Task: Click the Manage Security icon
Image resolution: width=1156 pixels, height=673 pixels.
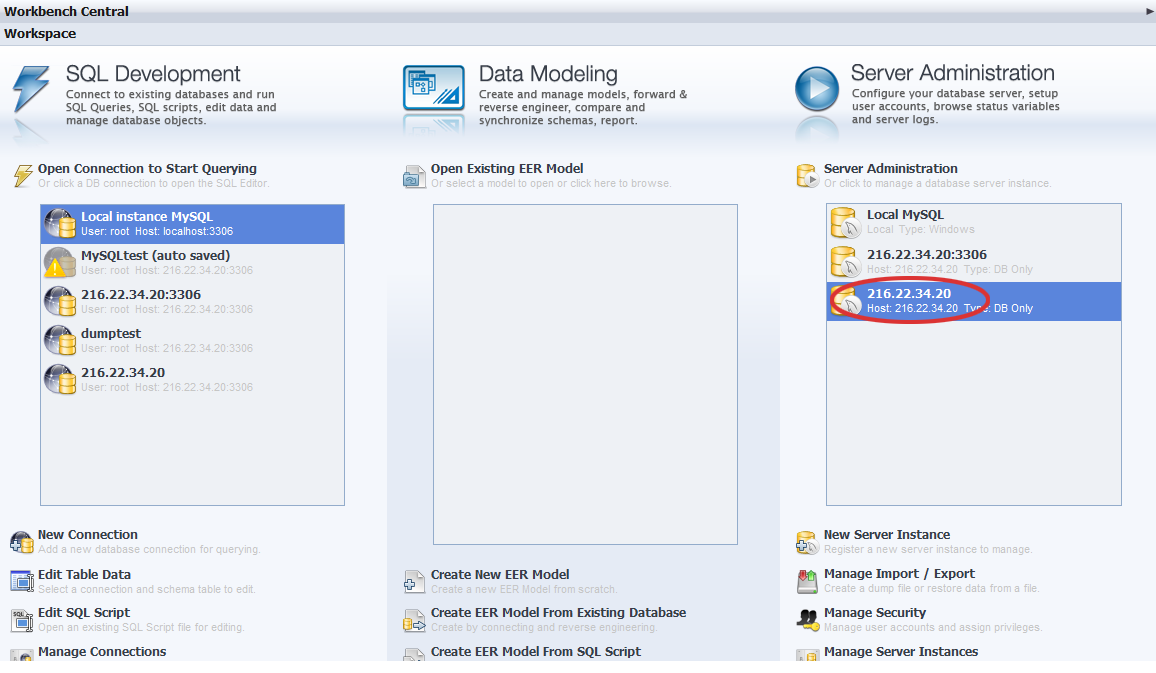Action: click(x=807, y=620)
